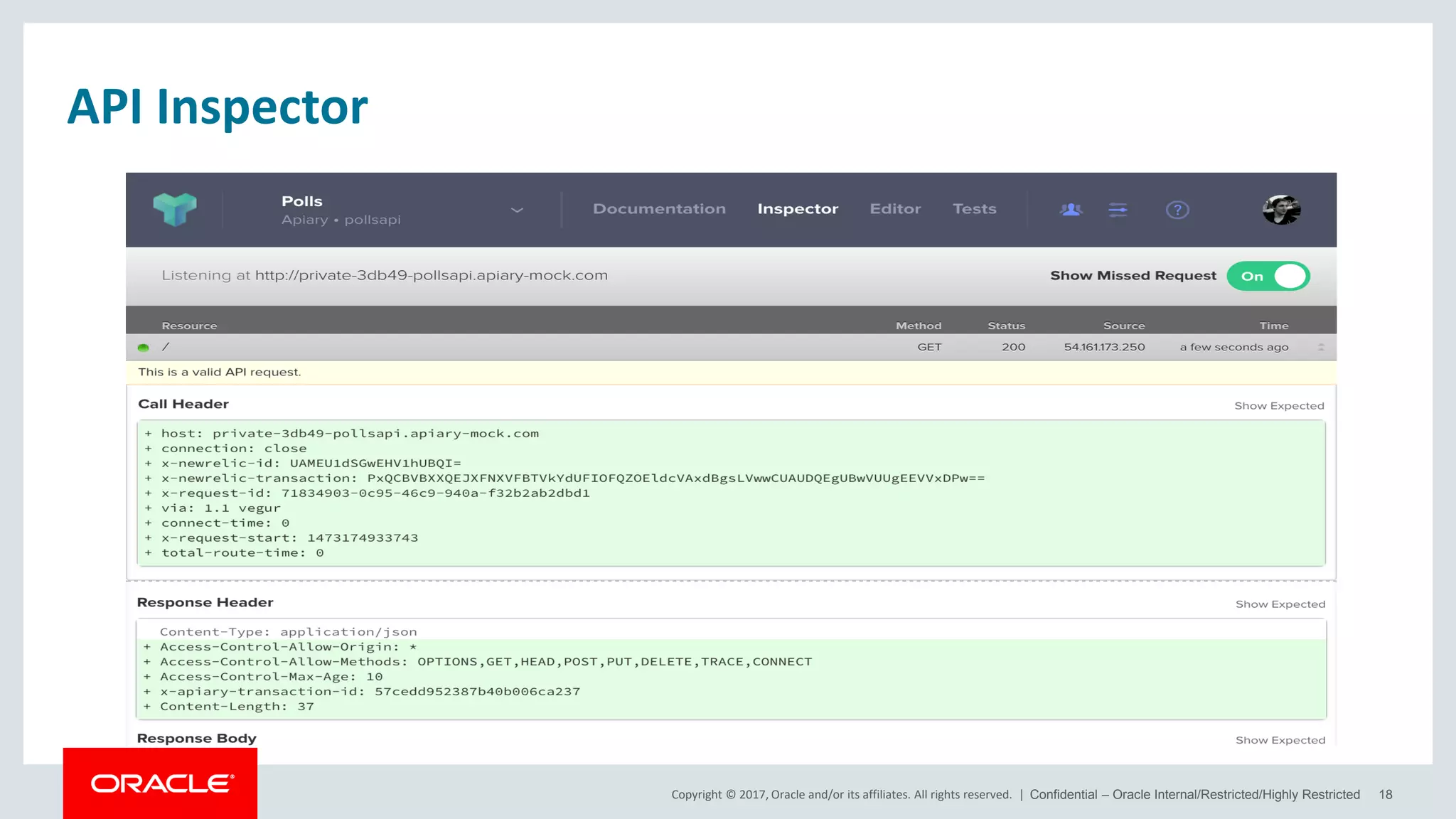Show Expected for the Call Header

tap(1279, 406)
